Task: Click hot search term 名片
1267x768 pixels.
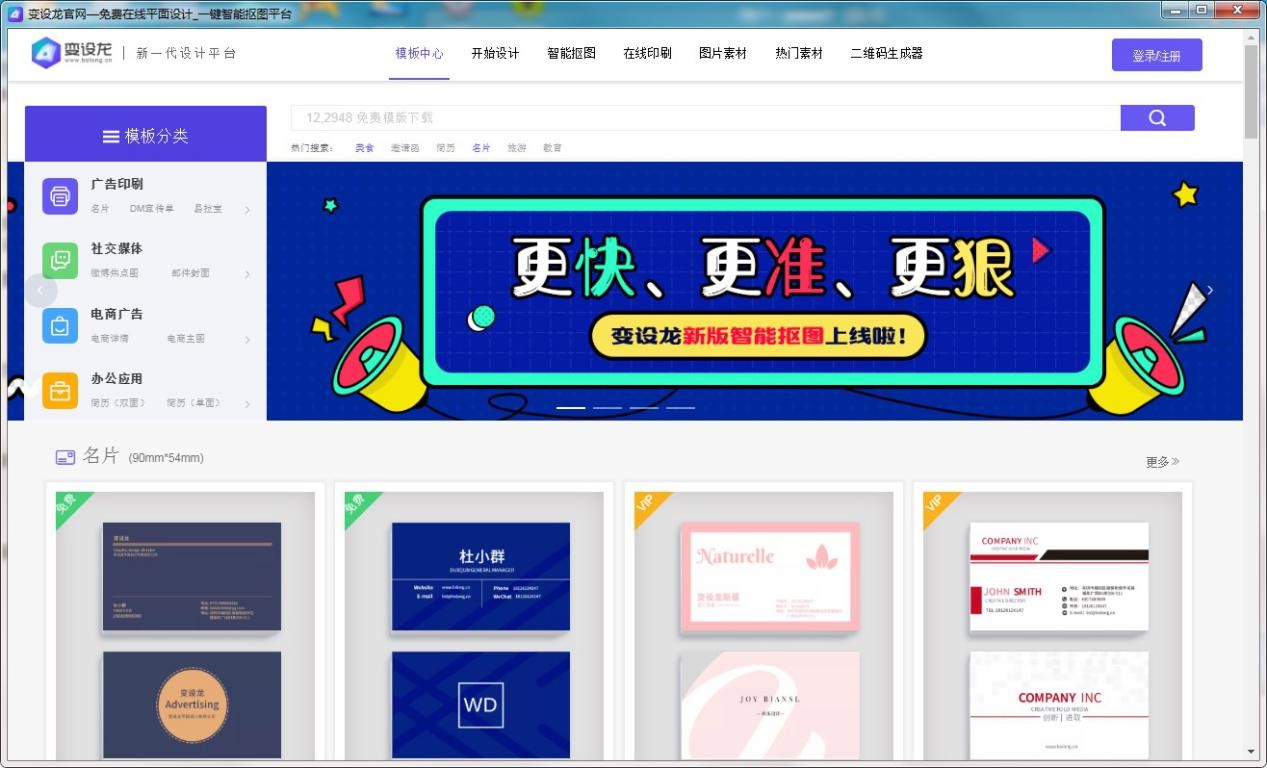Action: (481, 148)
